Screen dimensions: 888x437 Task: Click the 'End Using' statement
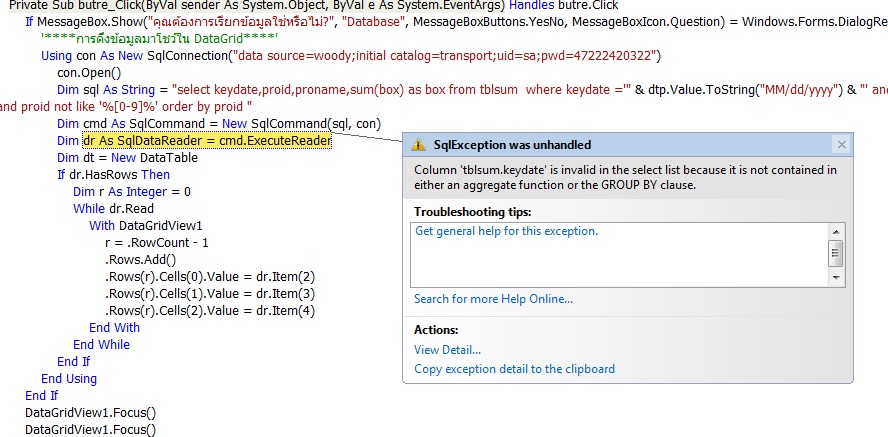coord(69,379)
